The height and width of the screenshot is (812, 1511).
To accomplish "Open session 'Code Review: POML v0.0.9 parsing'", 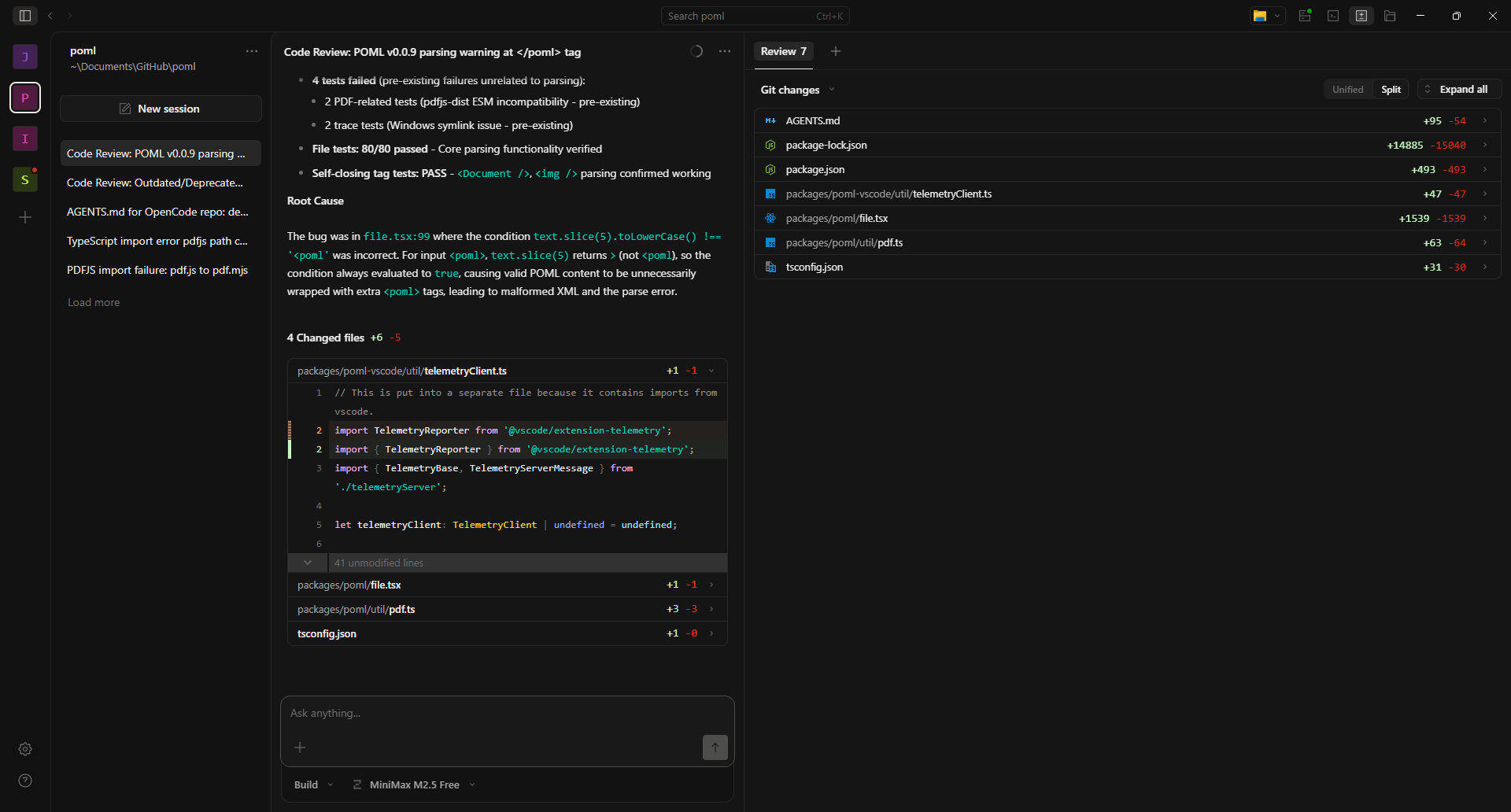I will click(161, 153).
